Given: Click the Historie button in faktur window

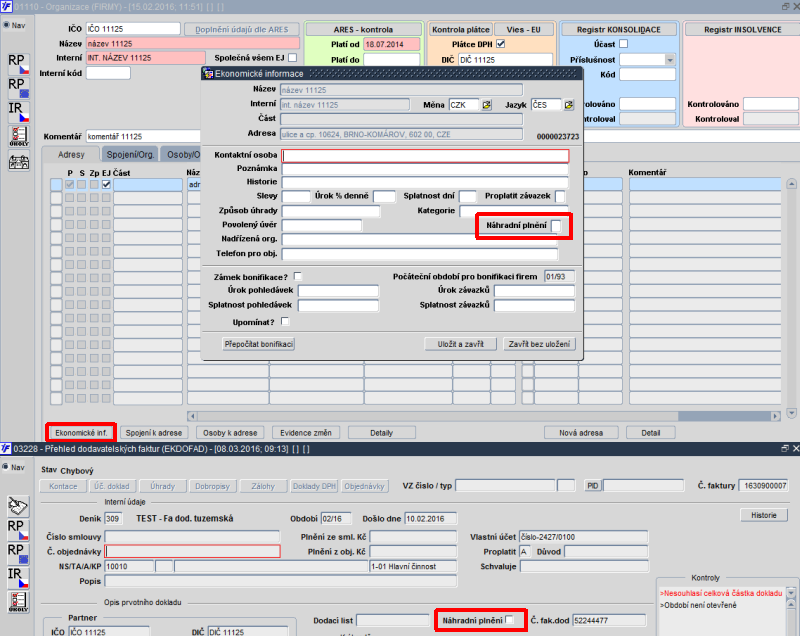Looking at the screenshot, I should 763,515.
